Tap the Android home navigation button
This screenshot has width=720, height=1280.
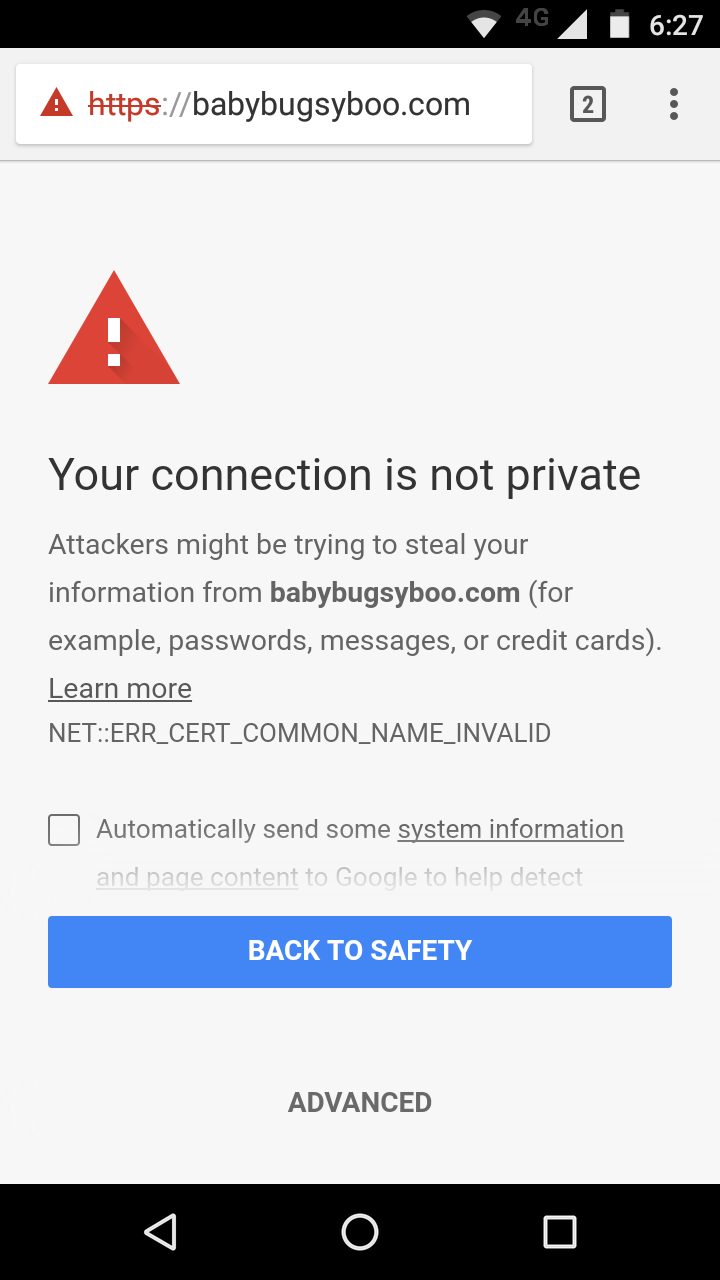[x=360, y=1232]
